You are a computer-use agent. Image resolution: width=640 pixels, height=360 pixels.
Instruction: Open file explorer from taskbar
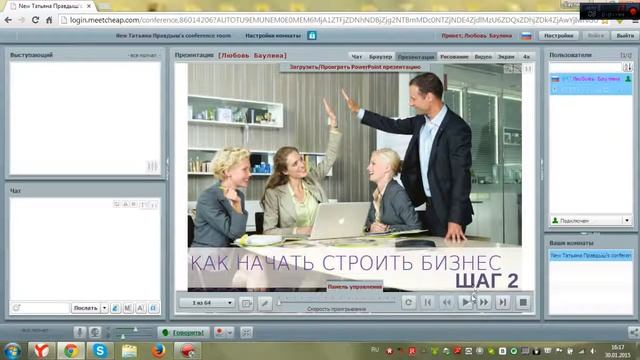point(129,351)
